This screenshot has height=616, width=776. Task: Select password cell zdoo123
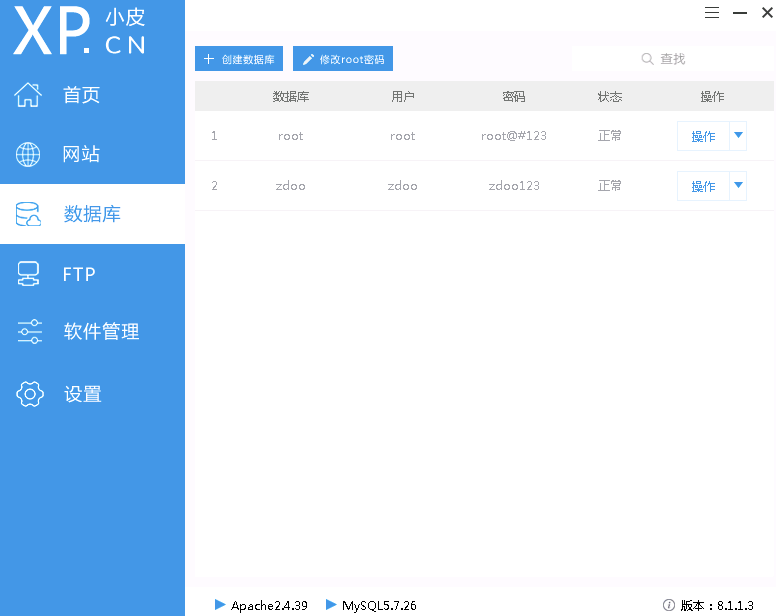tap(514, 186)
